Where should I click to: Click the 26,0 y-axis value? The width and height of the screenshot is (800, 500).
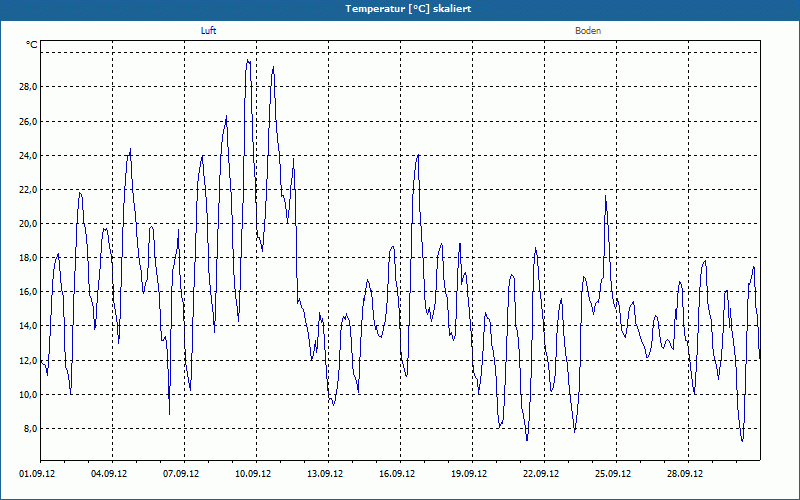click(28, 121)
